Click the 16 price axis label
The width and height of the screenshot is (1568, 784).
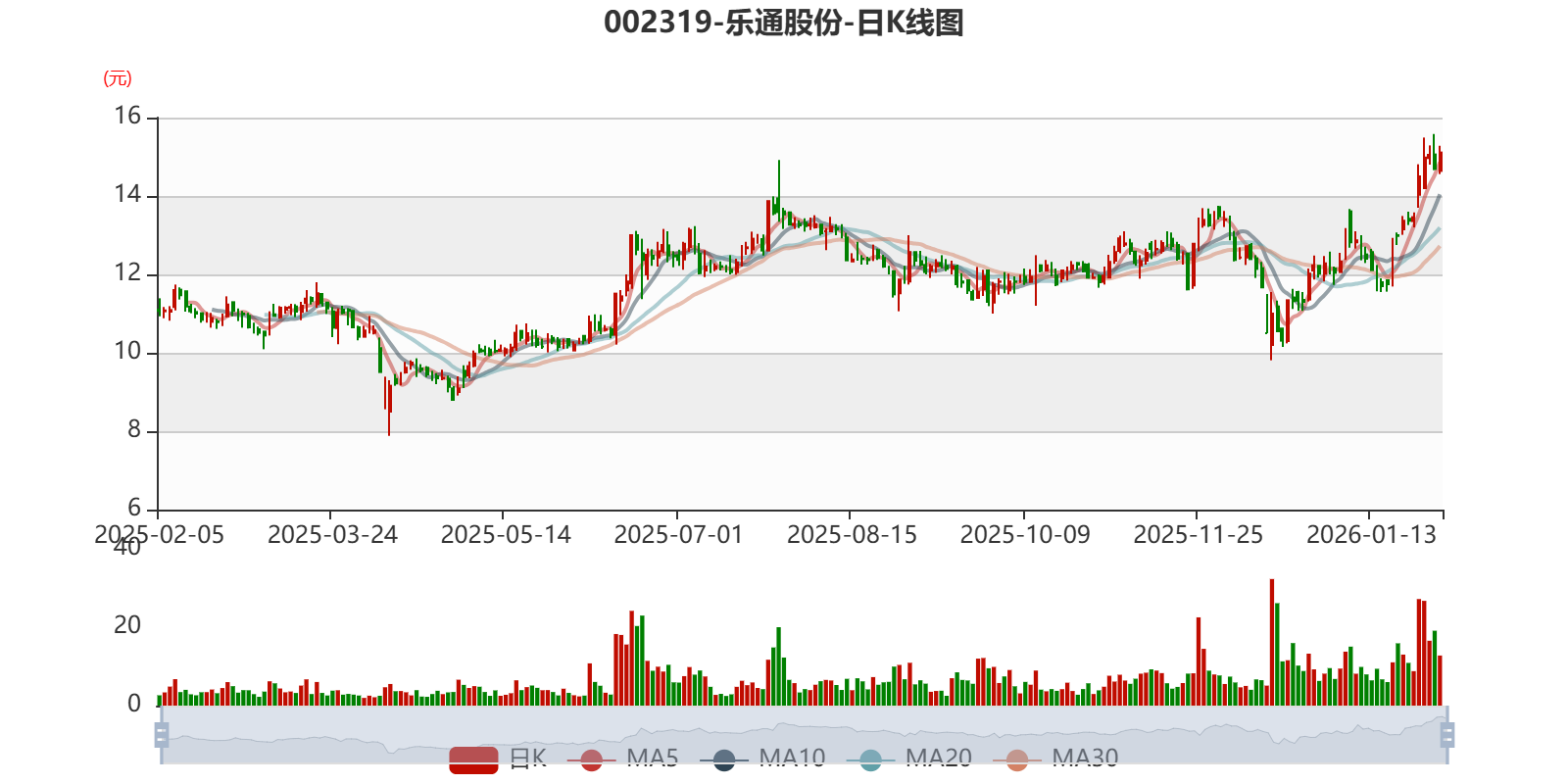(127, 117)
